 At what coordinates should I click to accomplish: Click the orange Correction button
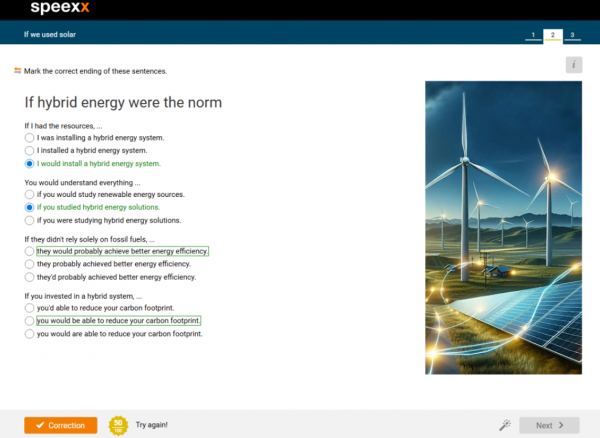pos(60,425)
